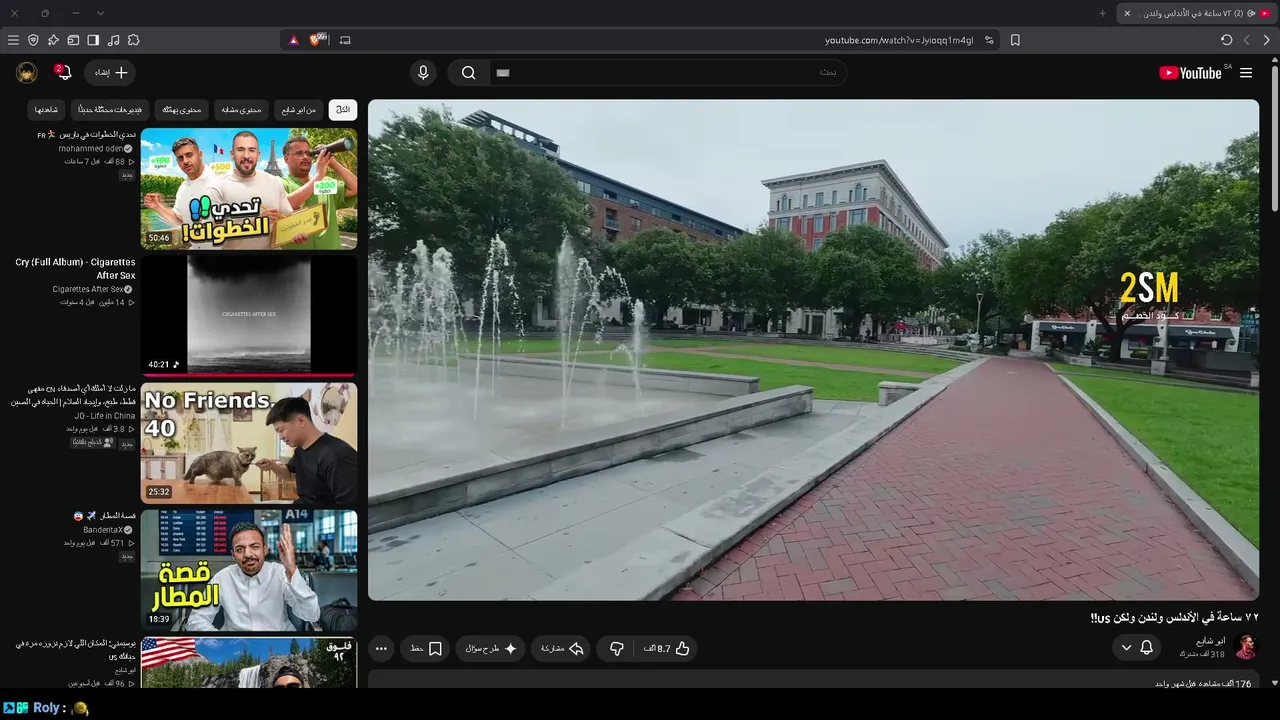
Task: Toggle the browser sidebar panel icon
Action: point(93,40)
